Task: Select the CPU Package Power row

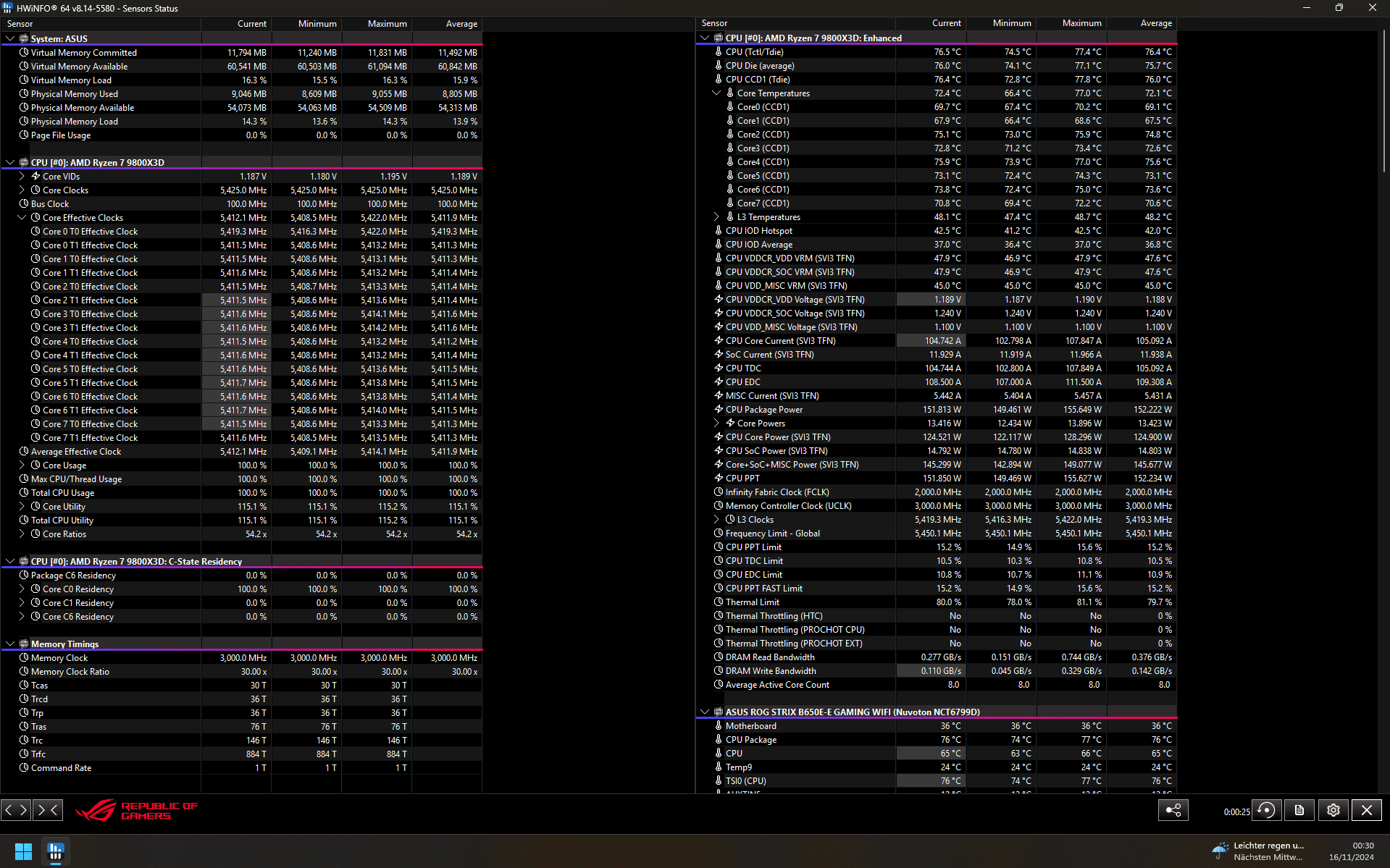Action: 936,409
